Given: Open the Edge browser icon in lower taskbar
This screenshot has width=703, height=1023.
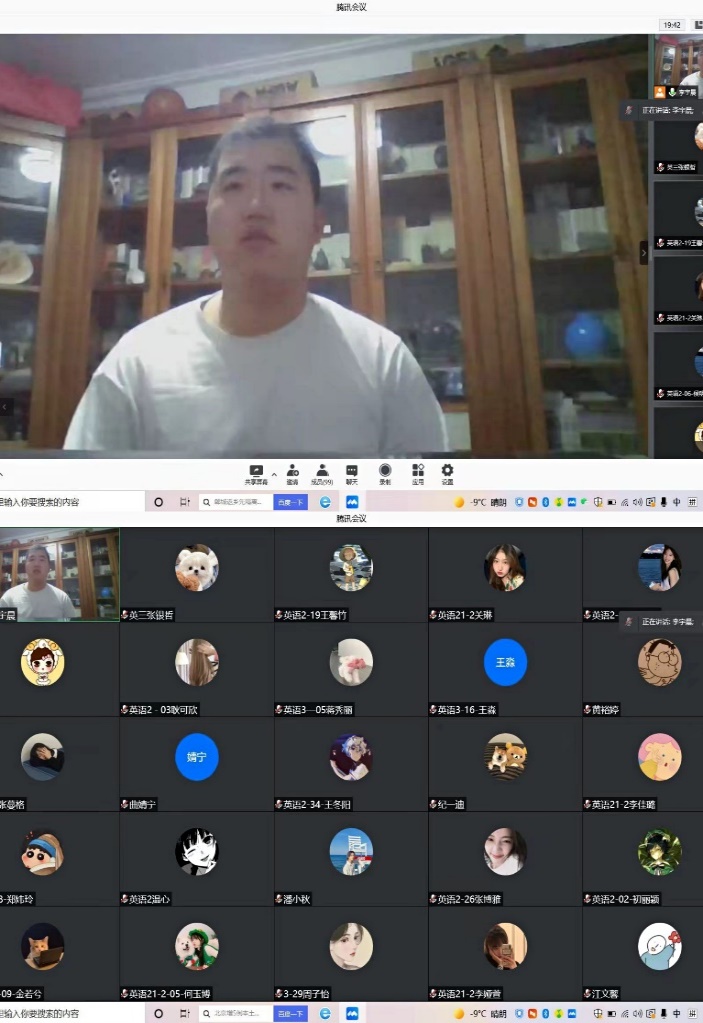Looking at the screenshot, I should (x=325, y=1013).
